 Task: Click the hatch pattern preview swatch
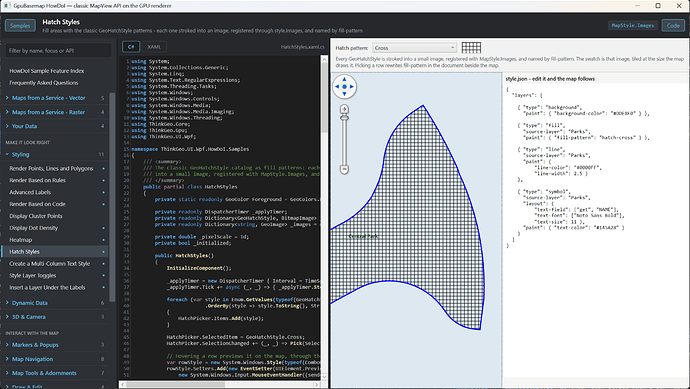pos(471,48)
